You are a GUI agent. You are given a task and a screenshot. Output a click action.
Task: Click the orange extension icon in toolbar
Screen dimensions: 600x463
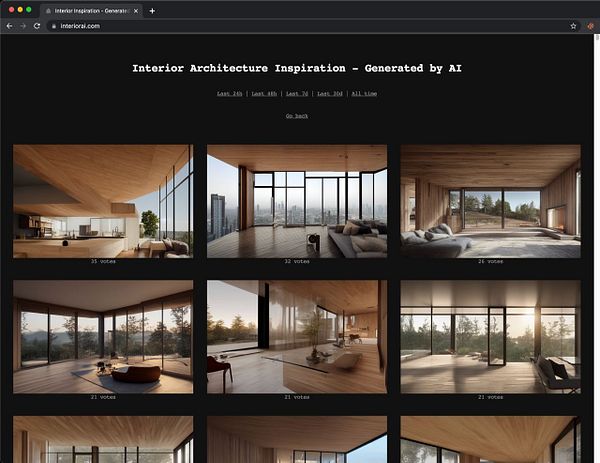coord(590,26)
